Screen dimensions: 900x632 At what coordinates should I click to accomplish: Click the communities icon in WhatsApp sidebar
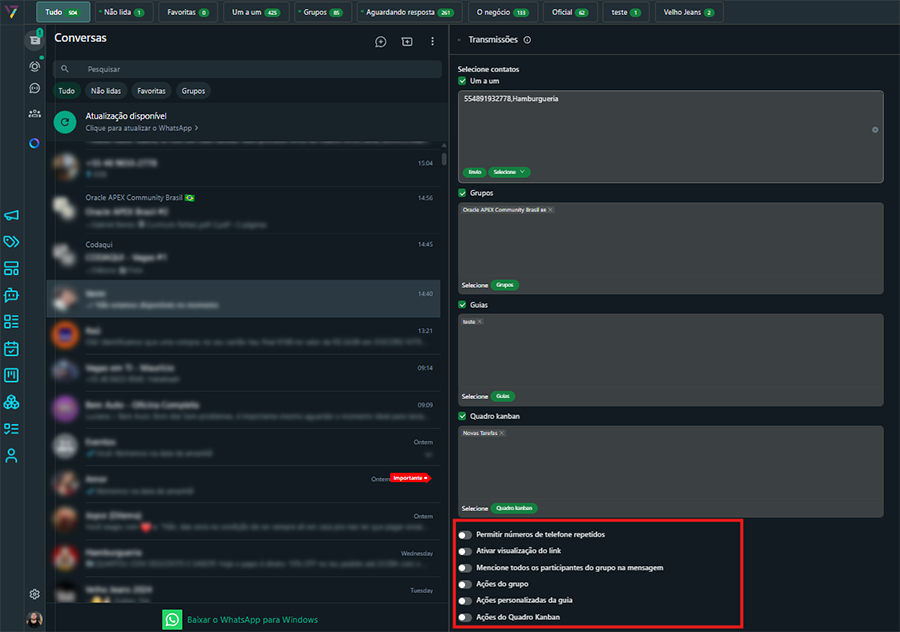click(35, 114)
